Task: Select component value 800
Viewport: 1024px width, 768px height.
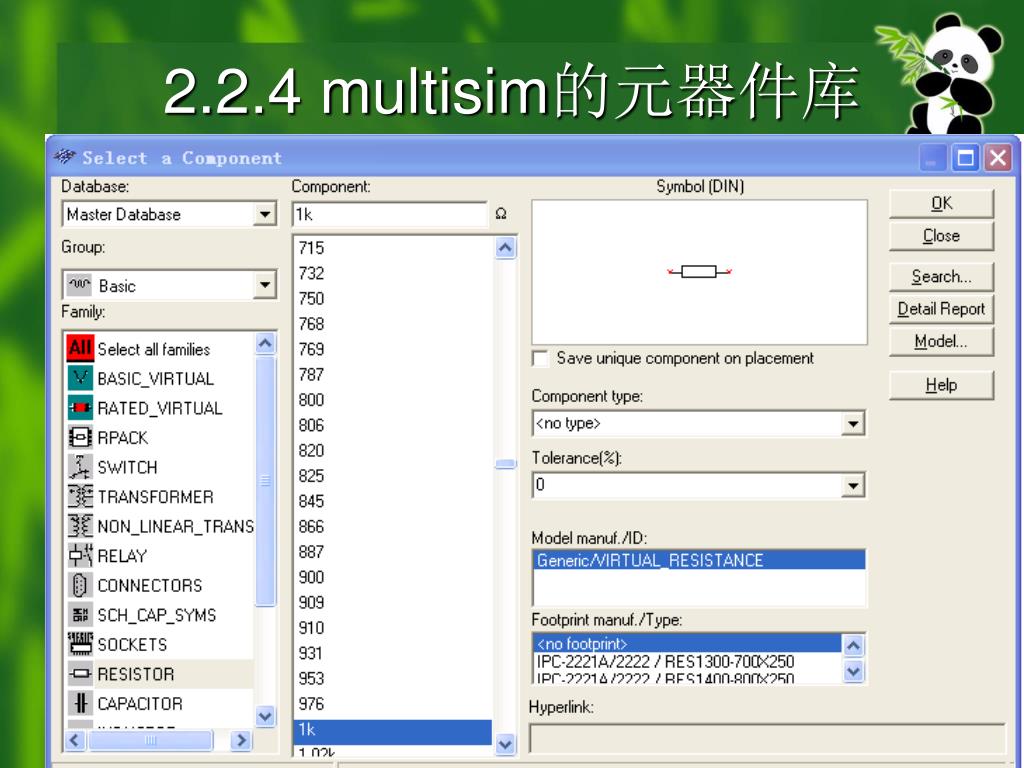Action: (x=392, y=400)
